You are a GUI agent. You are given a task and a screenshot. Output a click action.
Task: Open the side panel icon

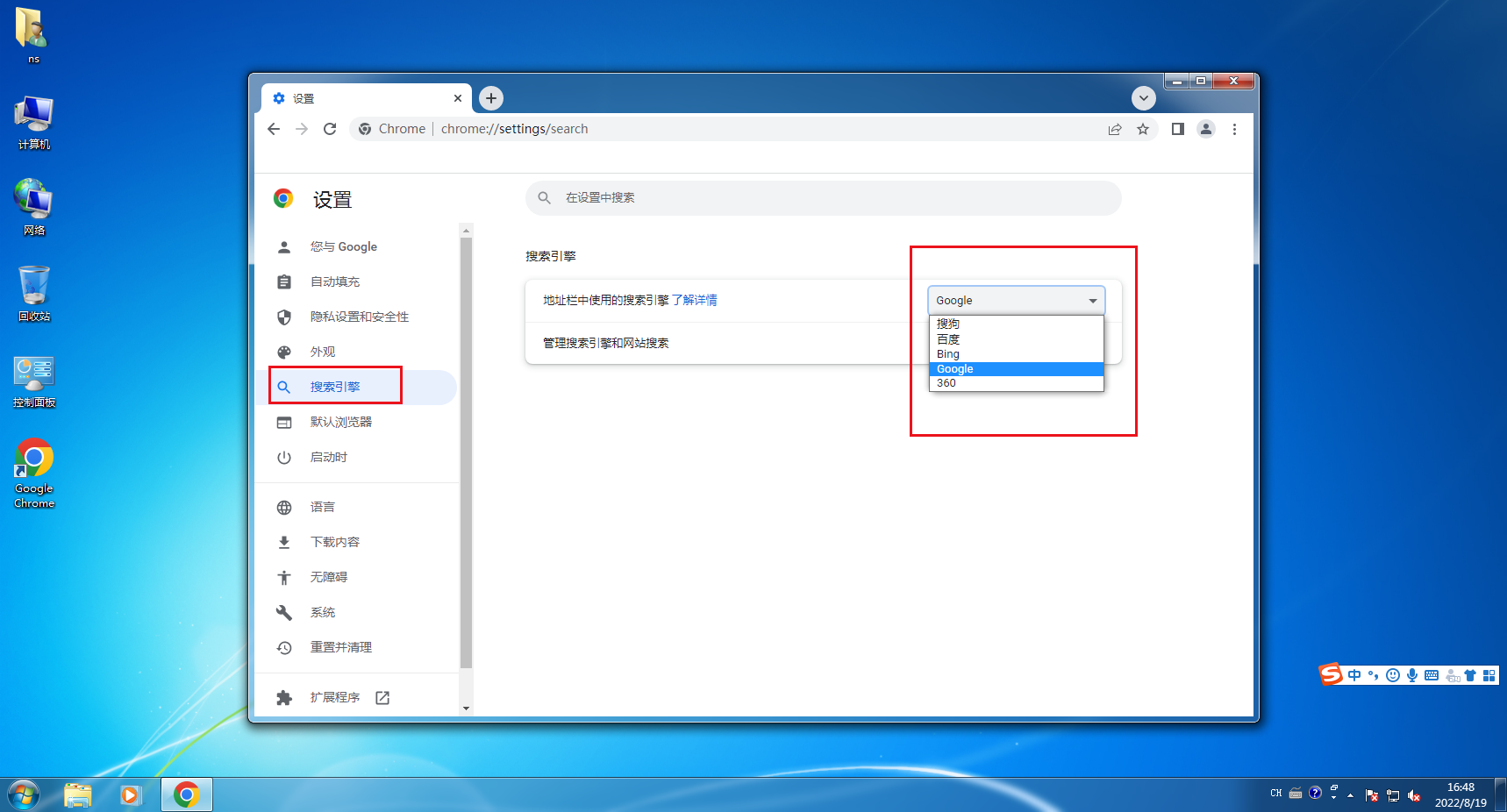point(1178,129)
